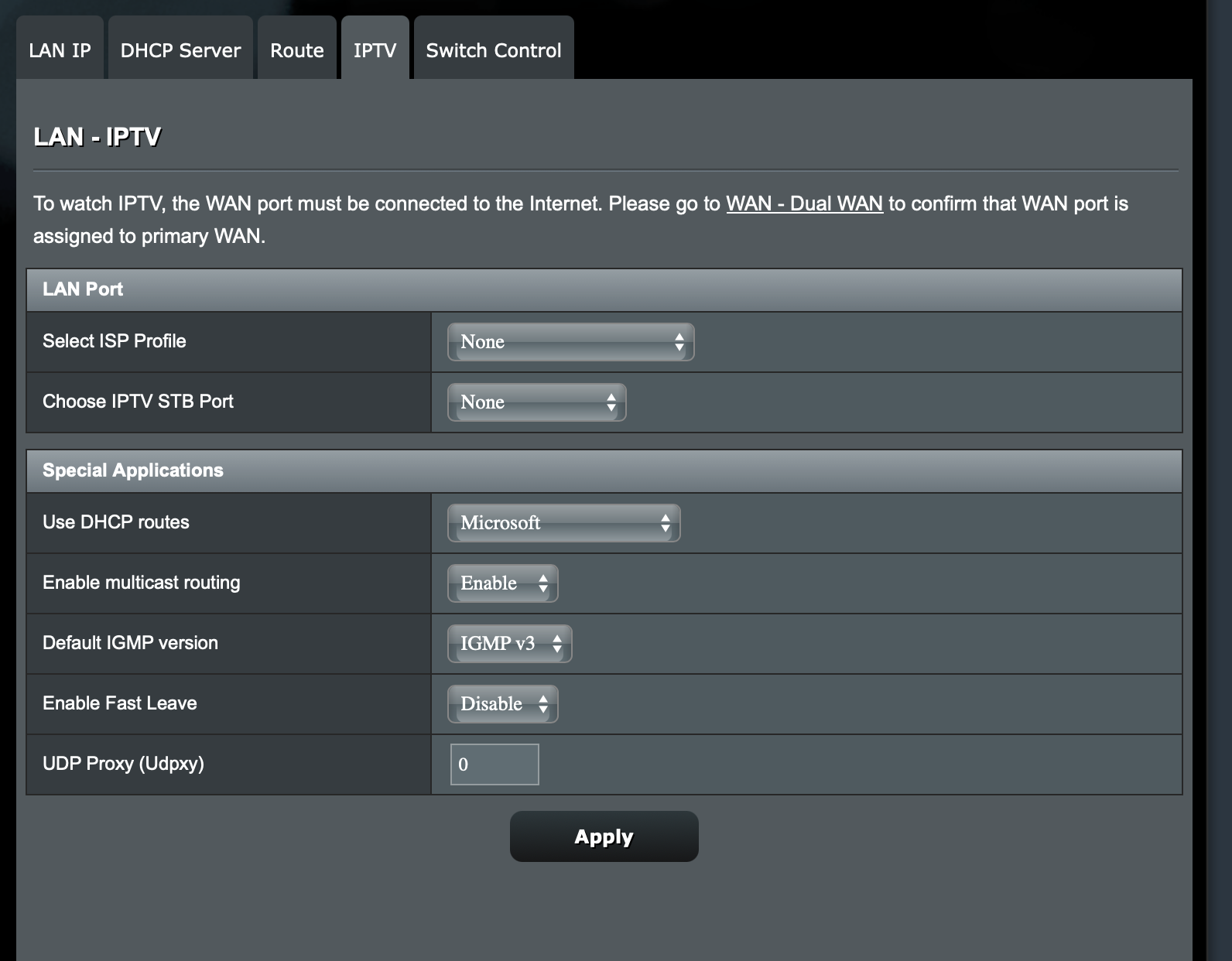Click the Default IGMP version label

(x=130, y=643)
